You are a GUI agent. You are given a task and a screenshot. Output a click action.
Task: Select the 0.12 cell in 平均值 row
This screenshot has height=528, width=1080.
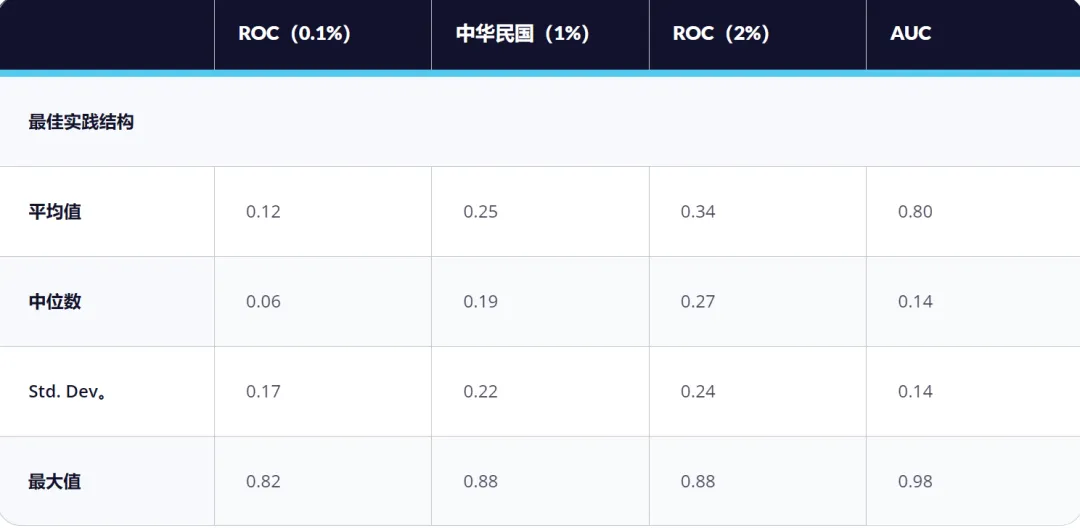pyautogui.click(x=322, y=211)
